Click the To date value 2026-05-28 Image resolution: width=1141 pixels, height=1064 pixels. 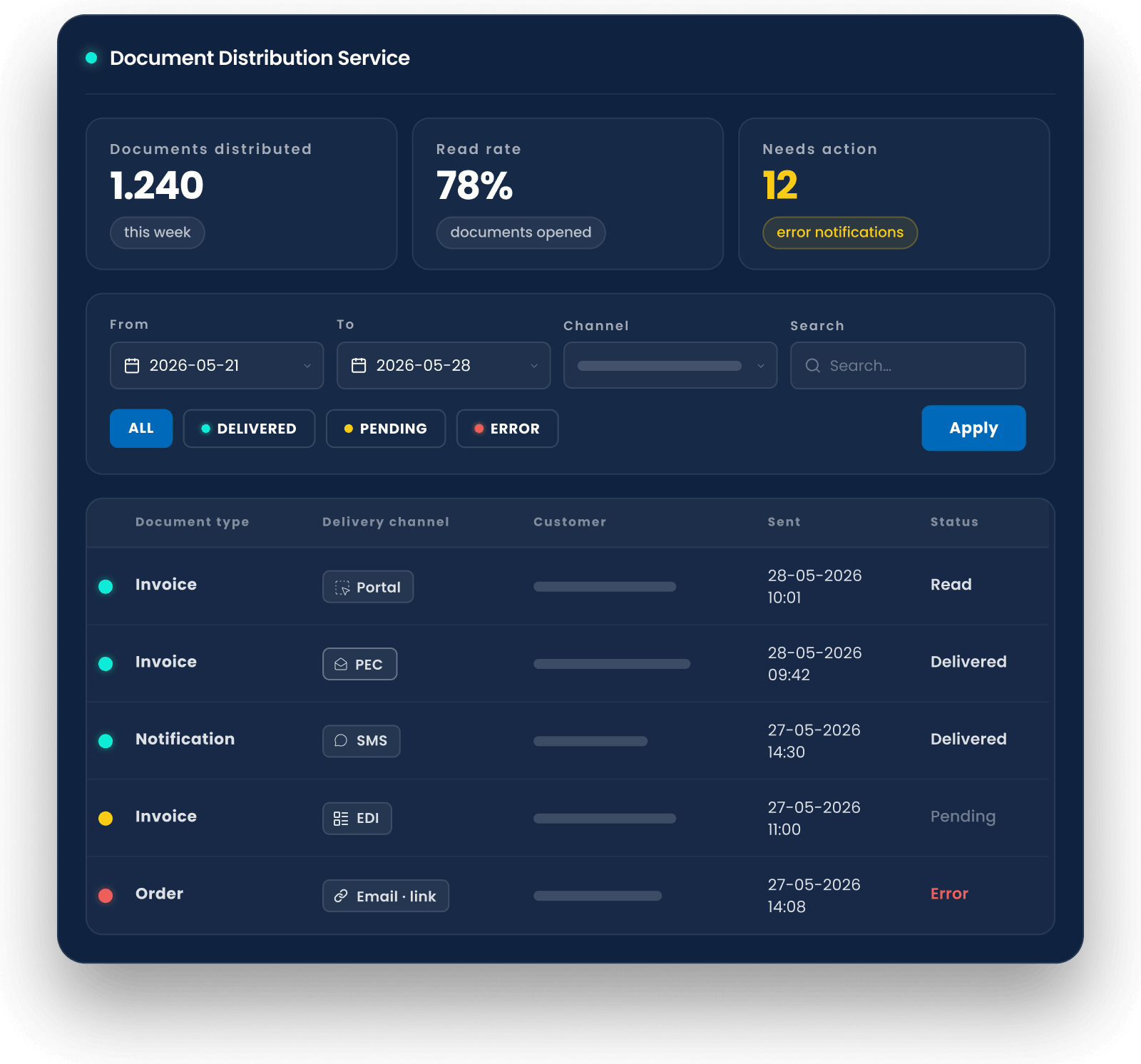pyautogui.click(x=423, y=366)
